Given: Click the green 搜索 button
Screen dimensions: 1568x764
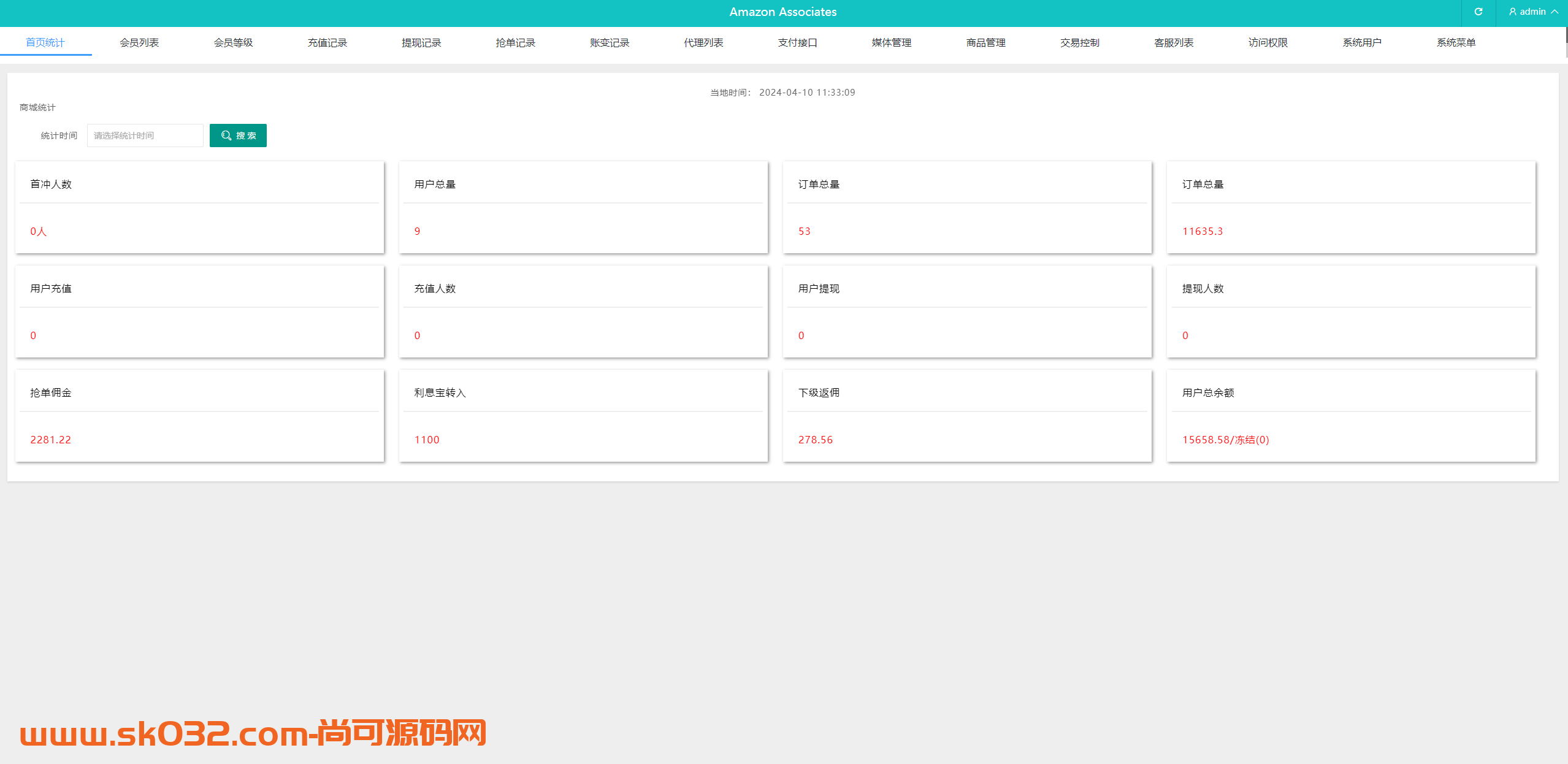Looking at the screenshot, I should [238, 136].
